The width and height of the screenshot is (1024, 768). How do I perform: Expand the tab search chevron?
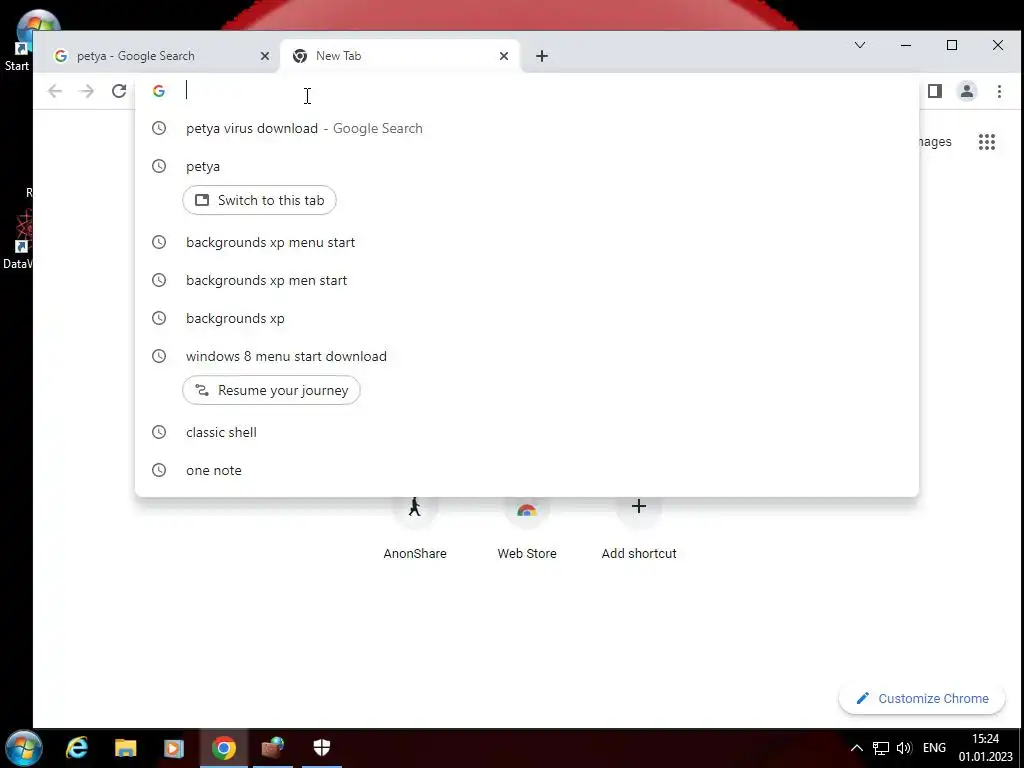click(x=860, y=45)
